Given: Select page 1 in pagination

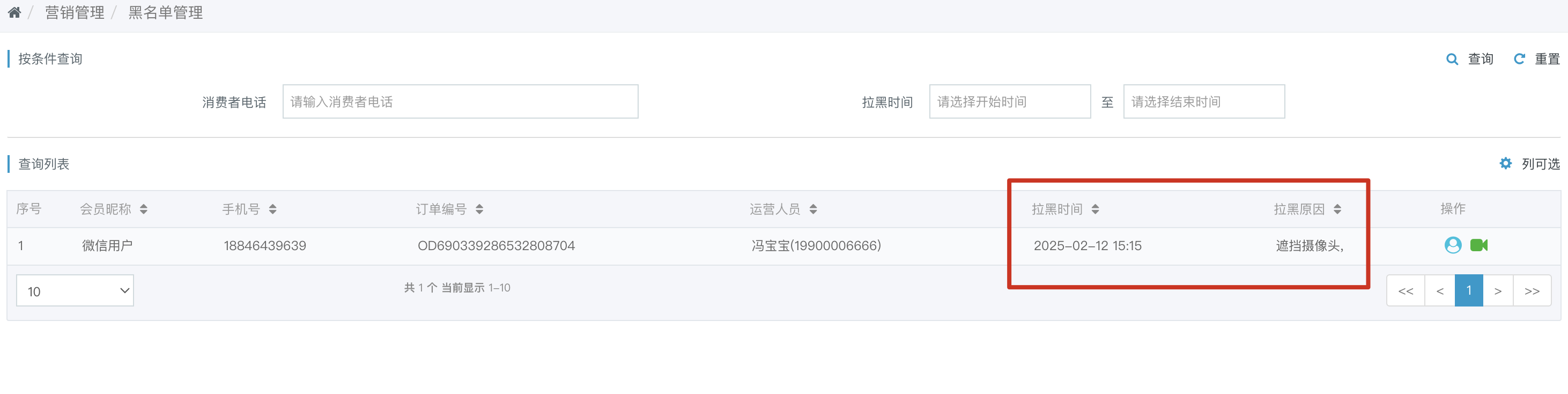Looking at the screenshot, I should (1469, 290).
